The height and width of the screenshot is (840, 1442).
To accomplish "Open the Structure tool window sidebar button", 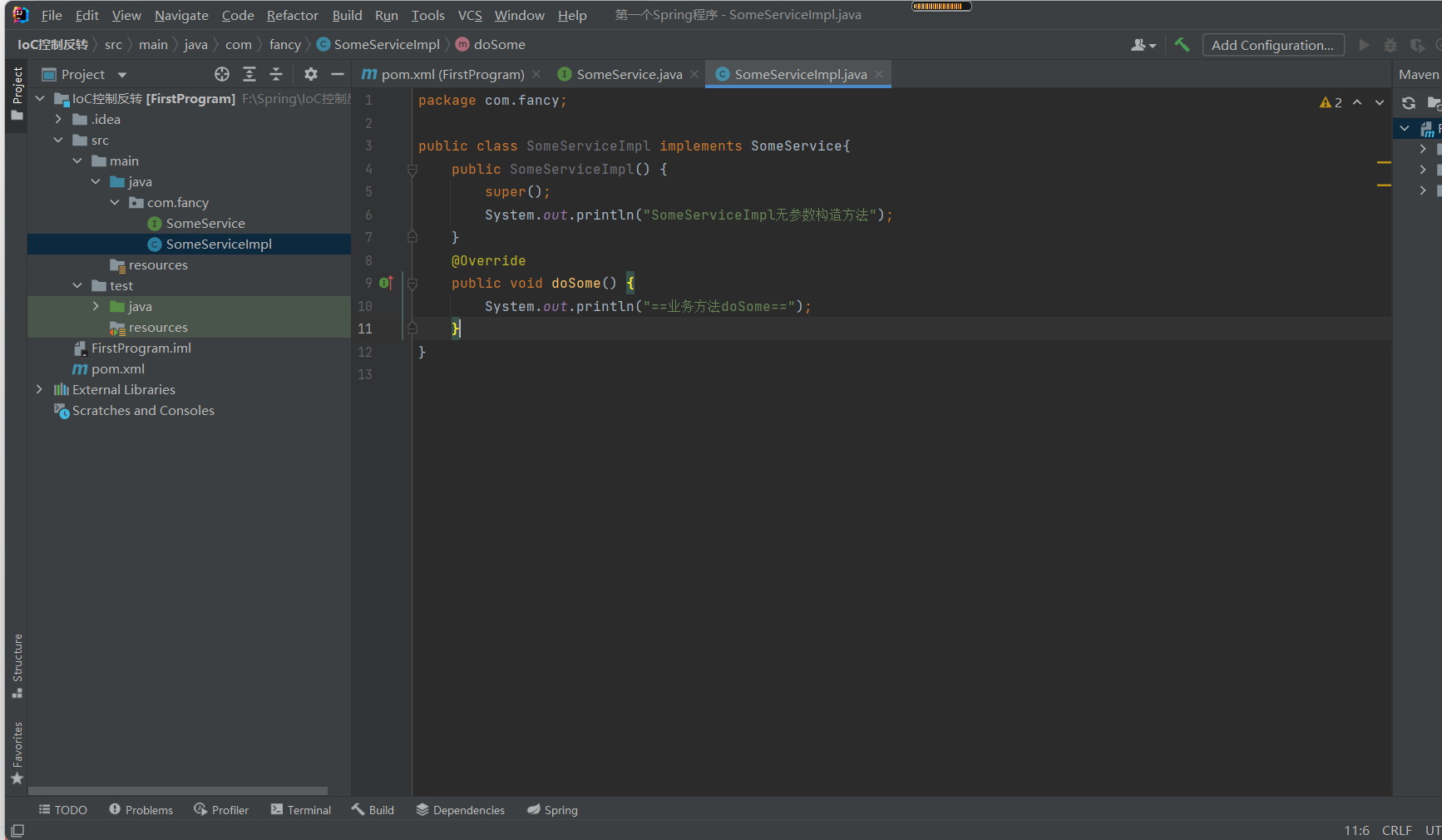I will (17, 666).
